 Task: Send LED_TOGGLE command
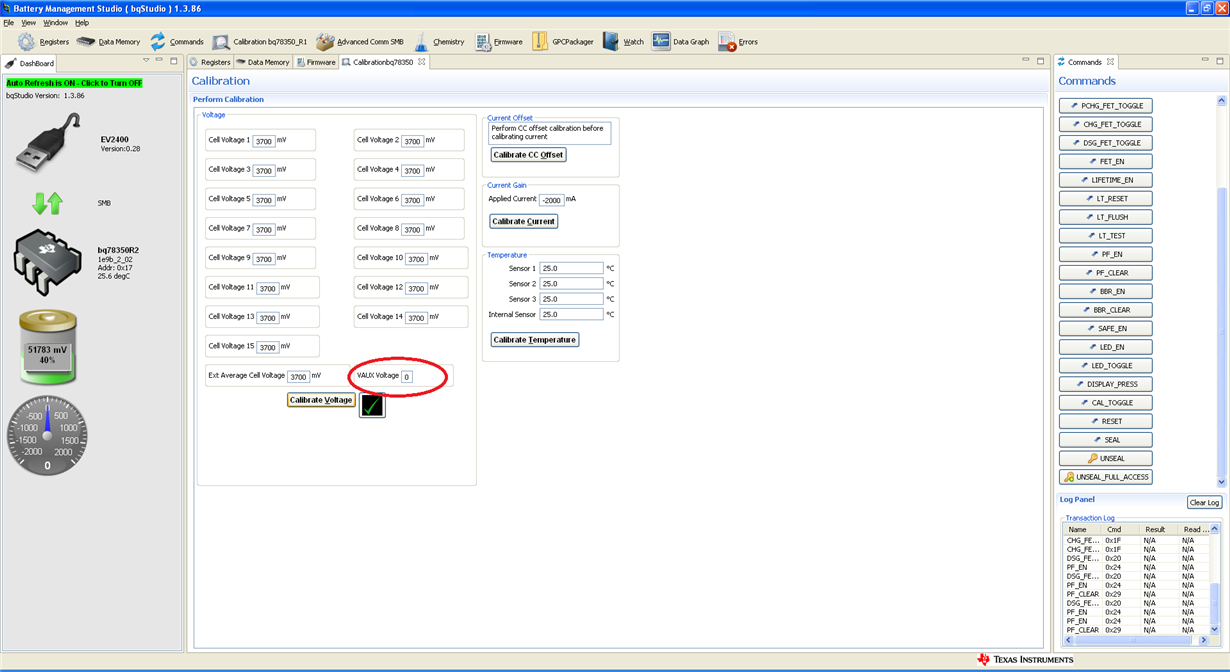[1106, 366]
